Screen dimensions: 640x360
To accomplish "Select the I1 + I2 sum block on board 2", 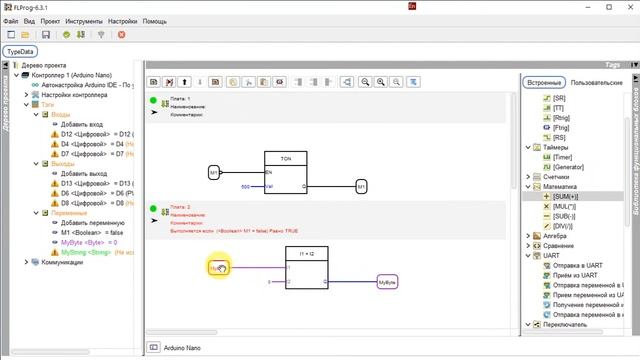I will coord(307,267).
